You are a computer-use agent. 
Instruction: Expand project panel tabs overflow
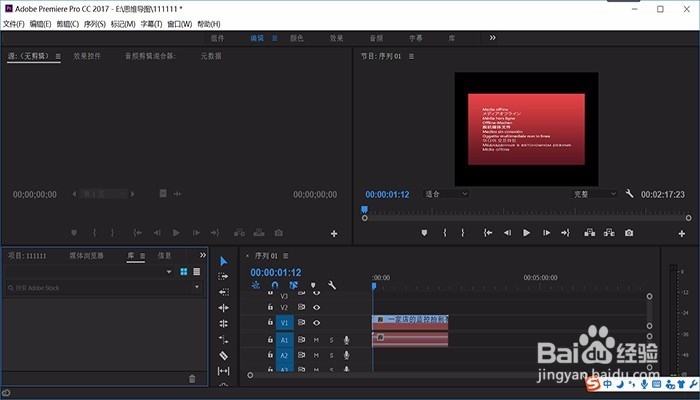point(203,255)
